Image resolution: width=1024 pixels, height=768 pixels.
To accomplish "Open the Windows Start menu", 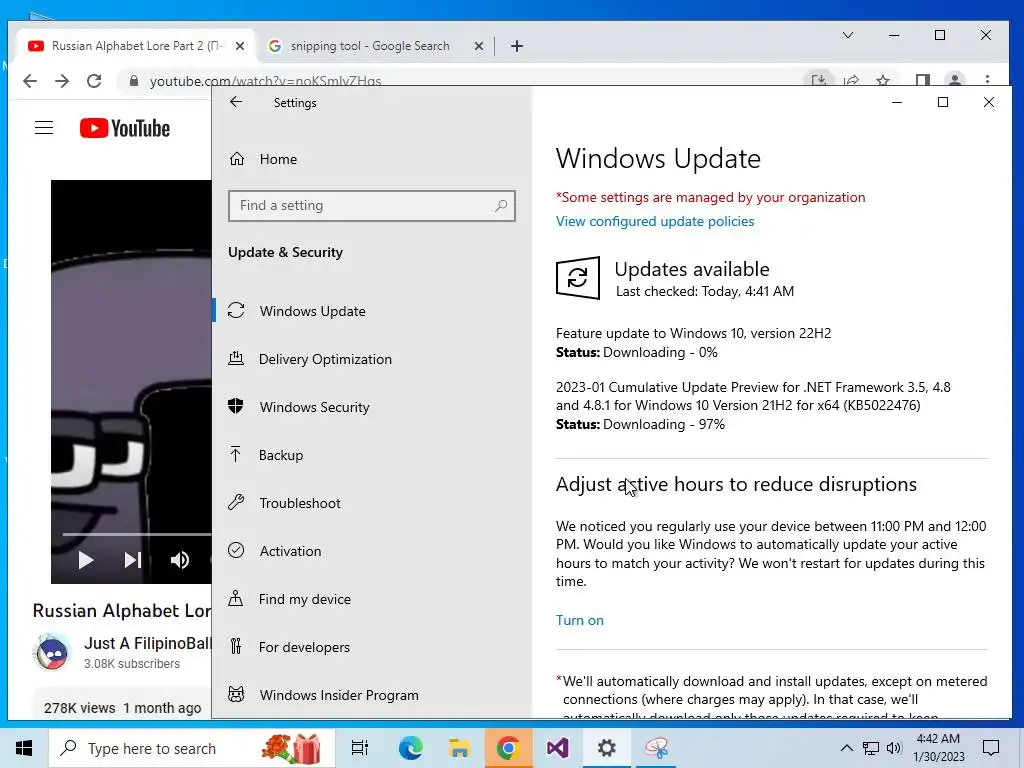I will 24,748.
